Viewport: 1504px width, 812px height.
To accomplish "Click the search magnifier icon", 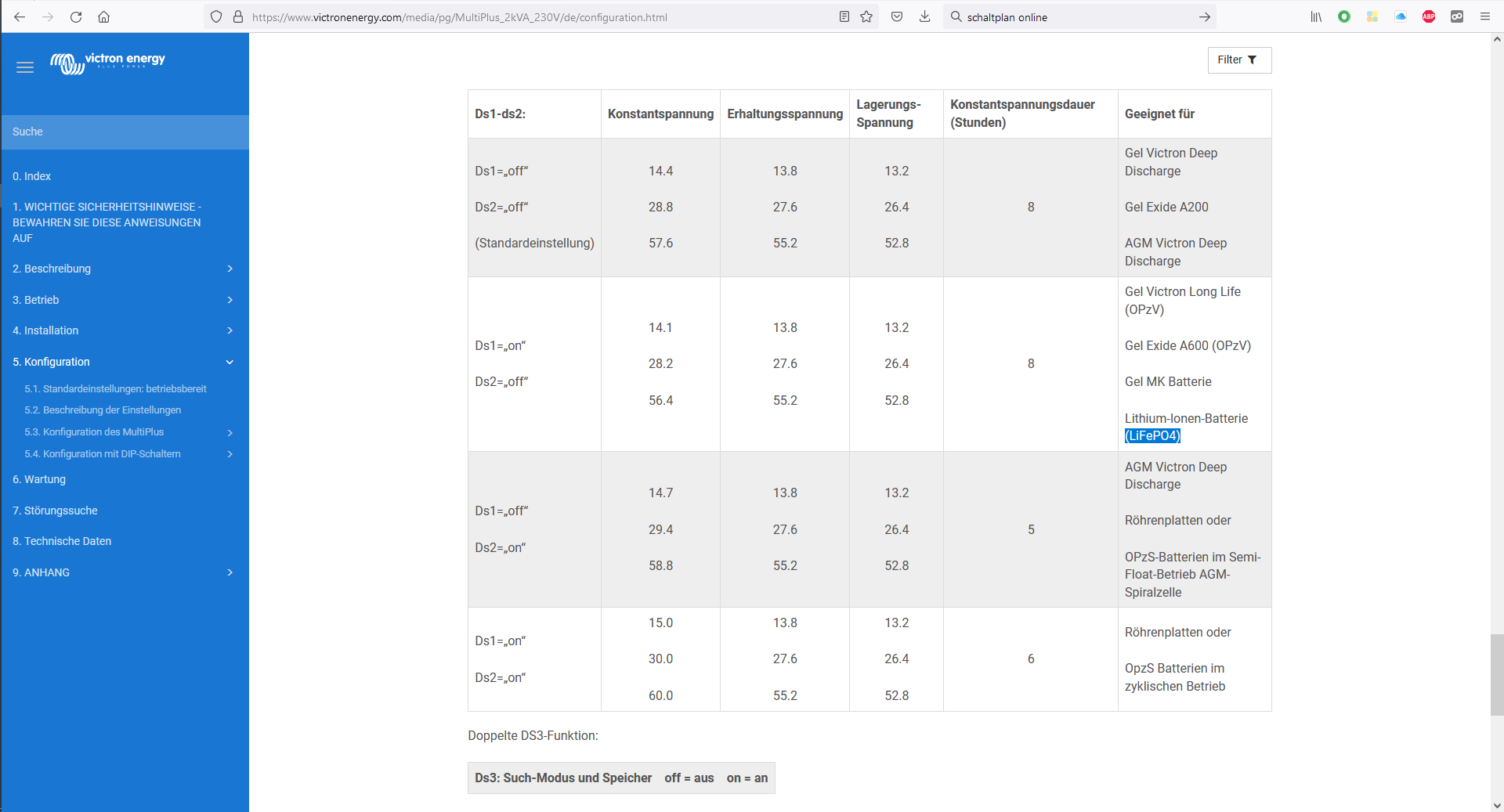I will point(956,16).
